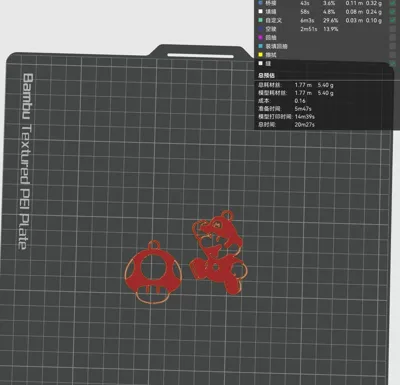Enable the 装填回抽 unretract checkbox
The height and width of the screenshot is (385, 400).
click(x=393, y=46)
